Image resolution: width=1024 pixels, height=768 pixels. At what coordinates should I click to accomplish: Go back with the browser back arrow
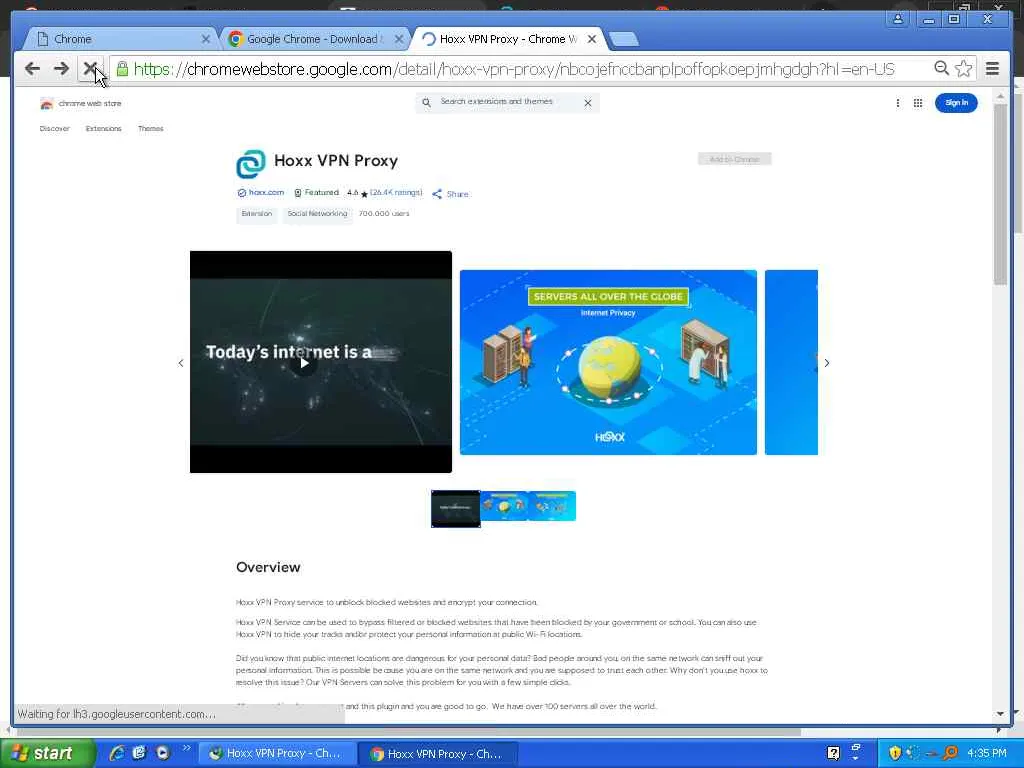click(x=32, y=69)
